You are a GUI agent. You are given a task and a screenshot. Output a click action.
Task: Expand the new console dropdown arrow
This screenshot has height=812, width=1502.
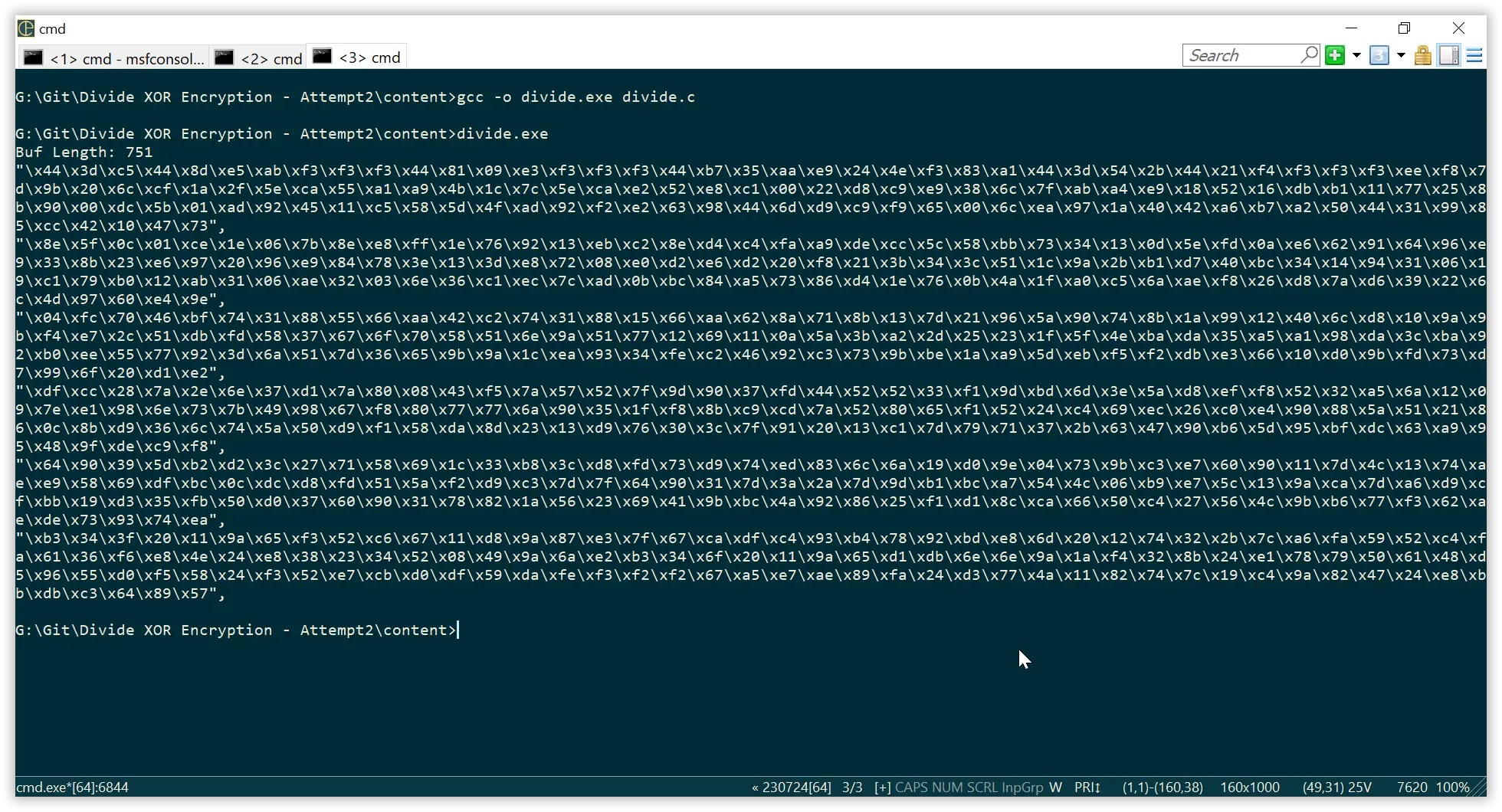pos(1356,55)
